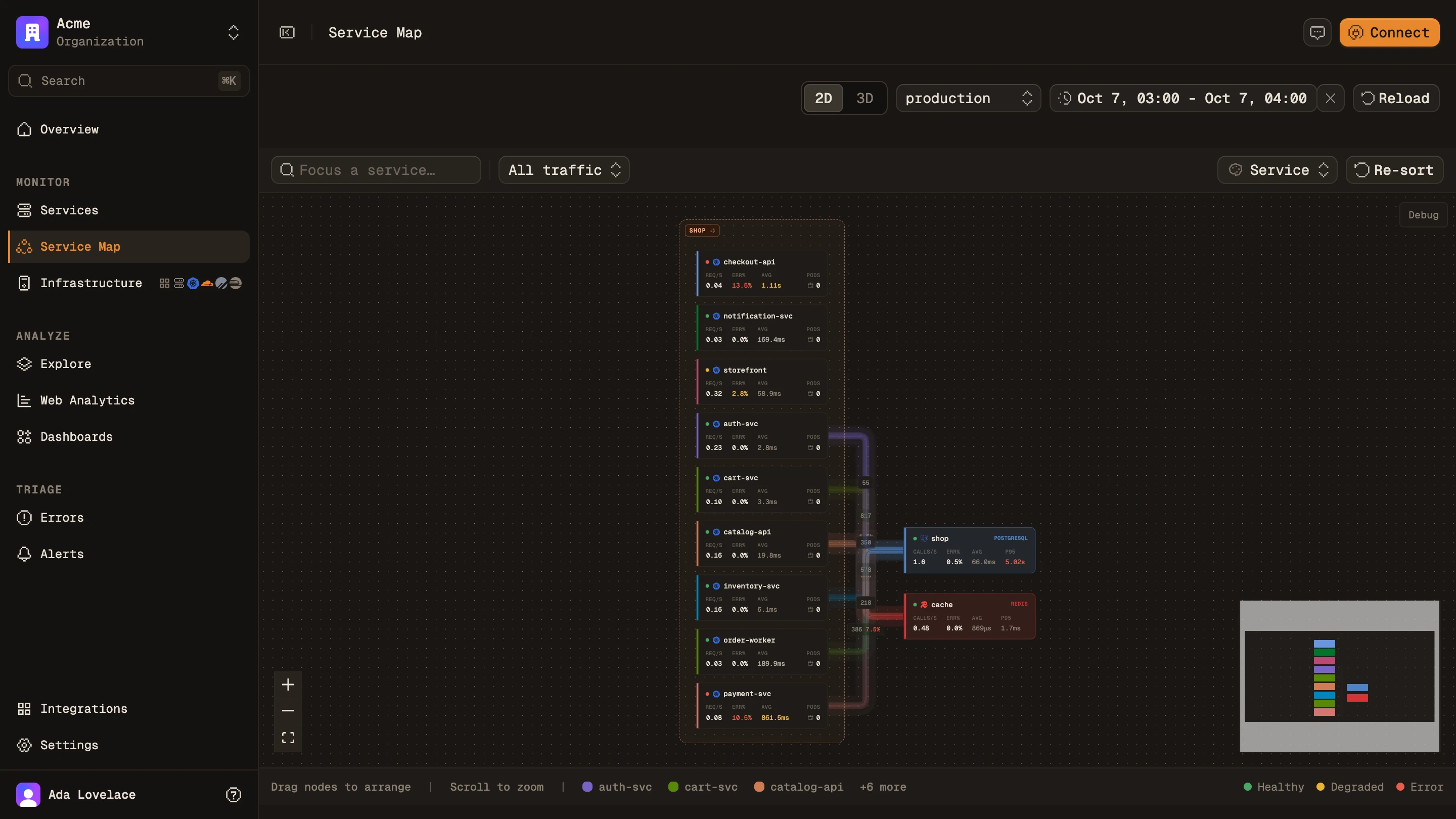Screen dimensions: 1456x819
Task: Click the Connect button
Action: pyautogui.click(x=1389, y=33)
